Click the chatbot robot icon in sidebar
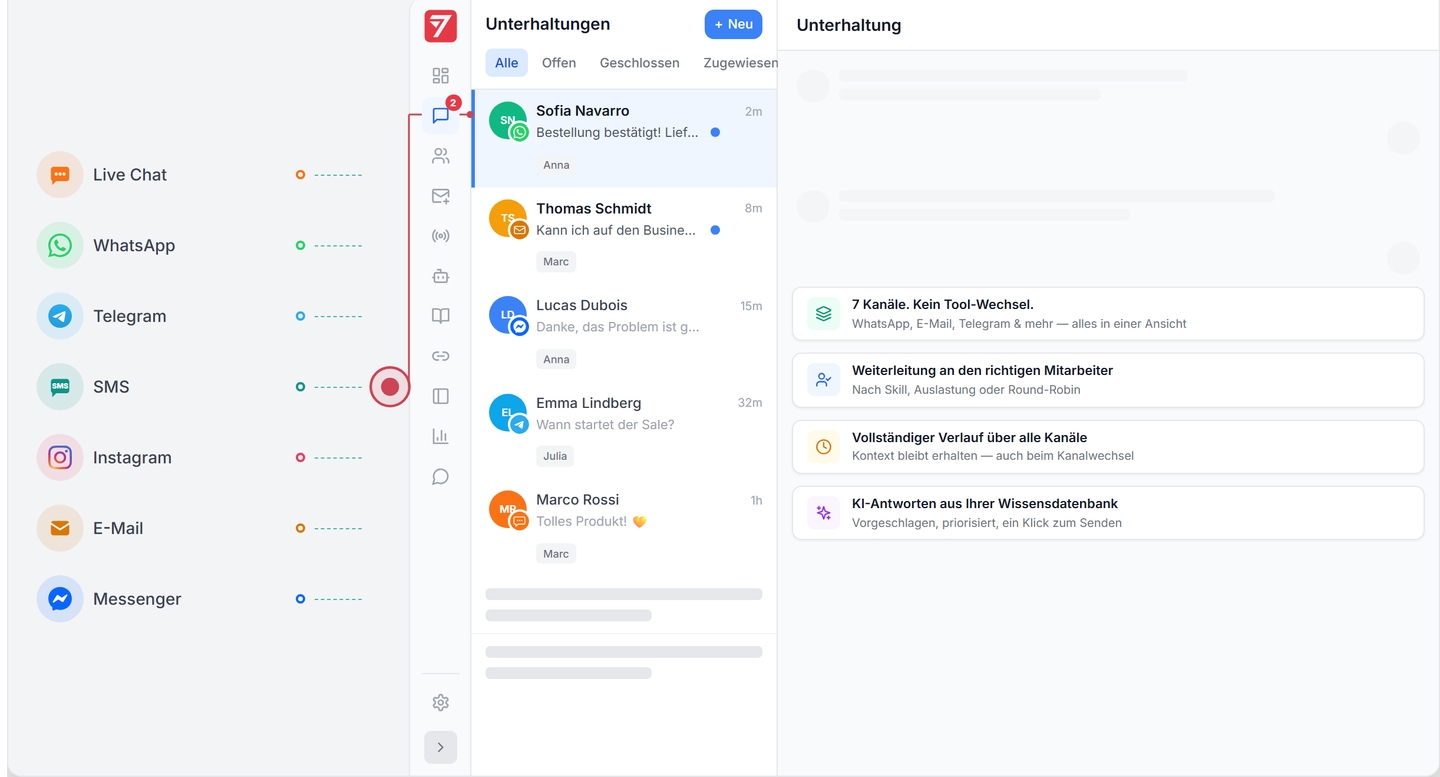 tap(440, 276)
